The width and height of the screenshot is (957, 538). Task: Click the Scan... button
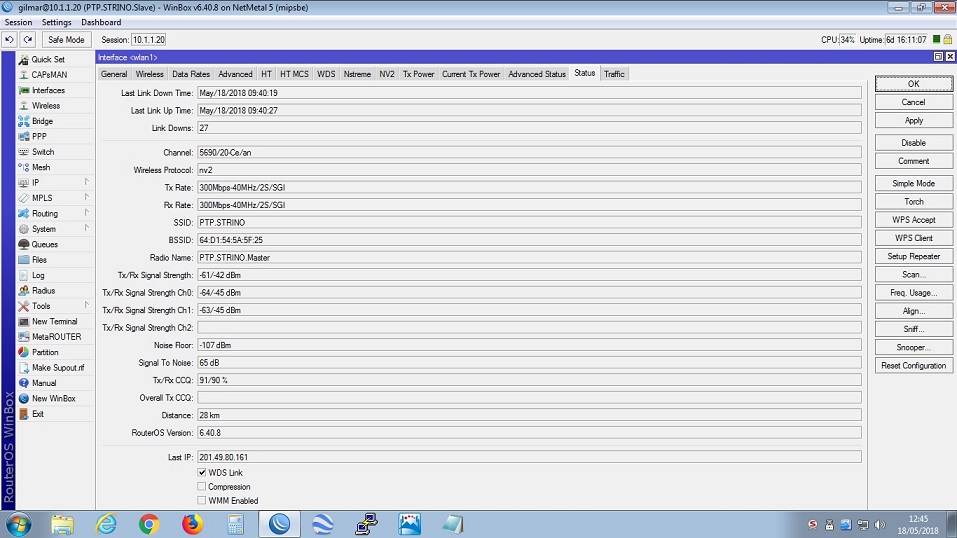(x=914, y=274)
